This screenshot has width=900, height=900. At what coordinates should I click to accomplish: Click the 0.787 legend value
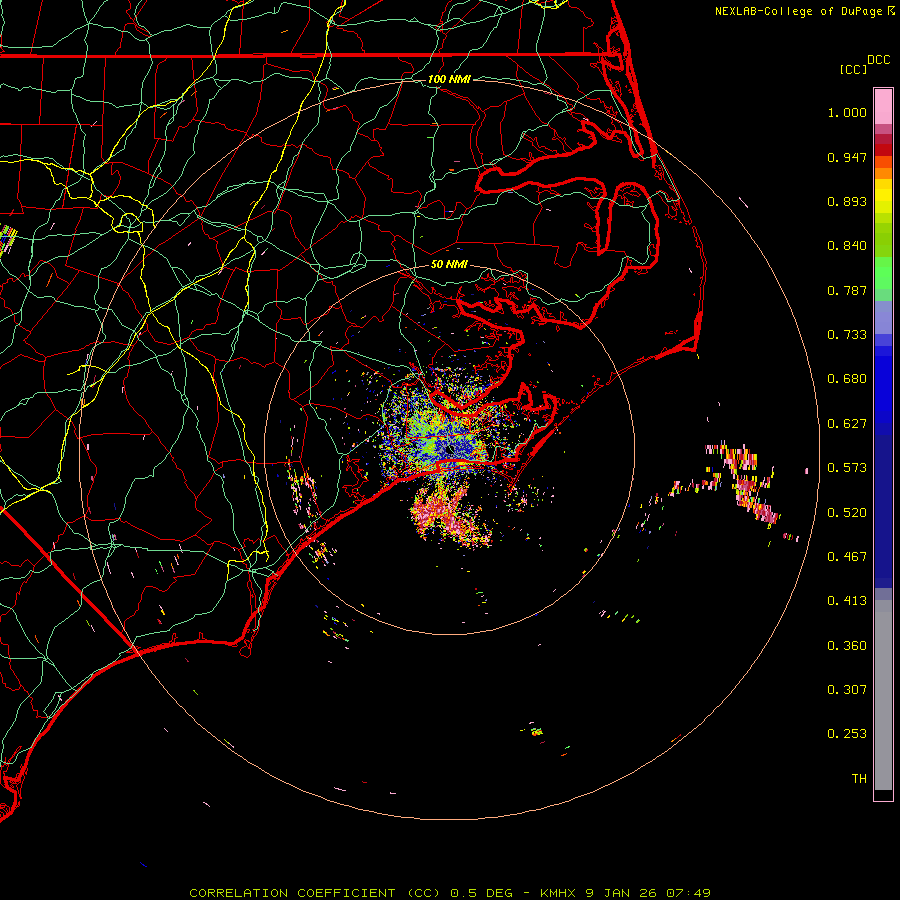click(847, 290)
